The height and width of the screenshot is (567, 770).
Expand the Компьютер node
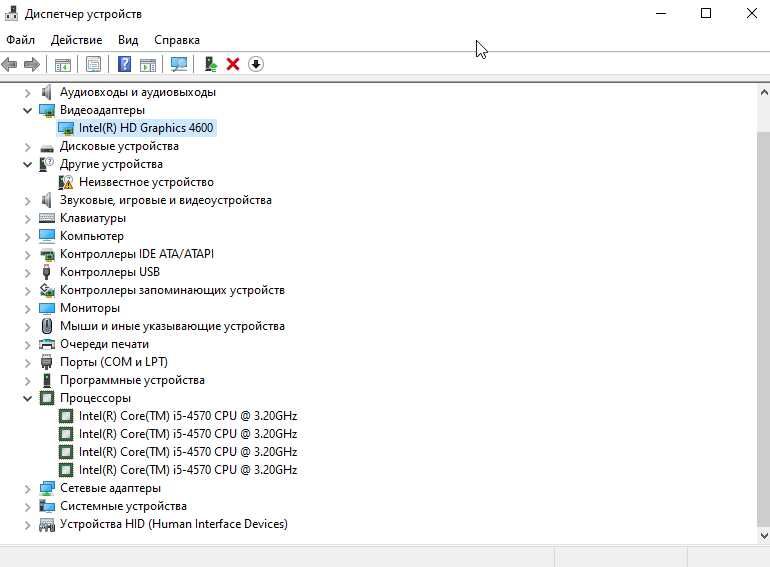[x=28, y=237]
